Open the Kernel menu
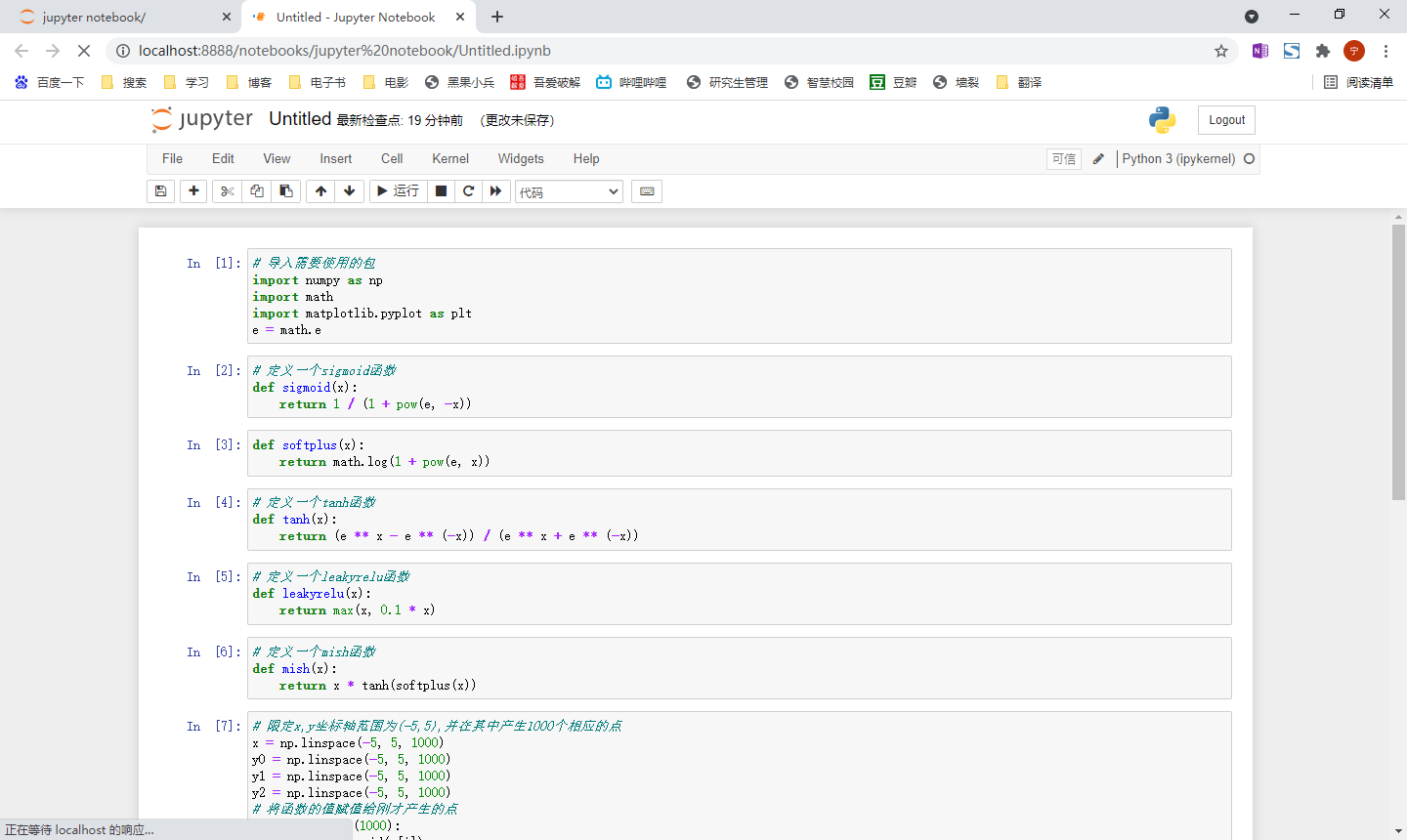This screenshot has height=840, width=1407. coord(450,159)
